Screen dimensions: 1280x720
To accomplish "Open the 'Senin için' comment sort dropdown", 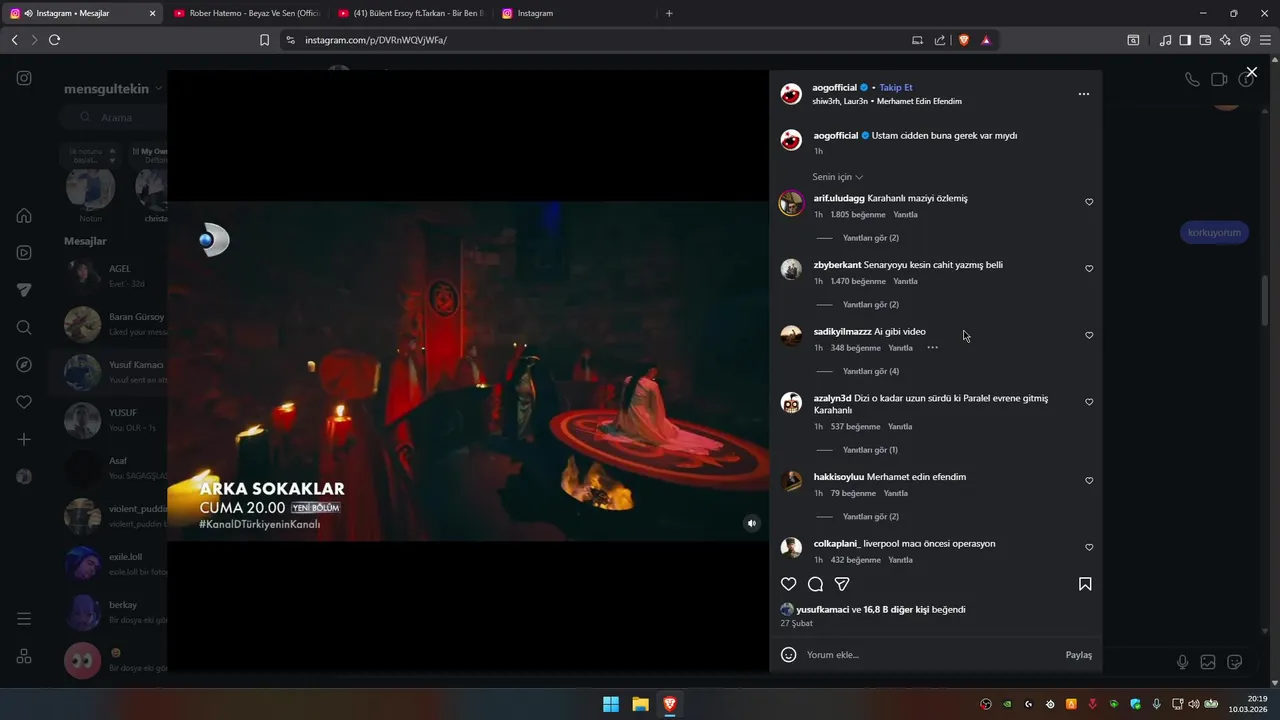I will coord(838,177).
